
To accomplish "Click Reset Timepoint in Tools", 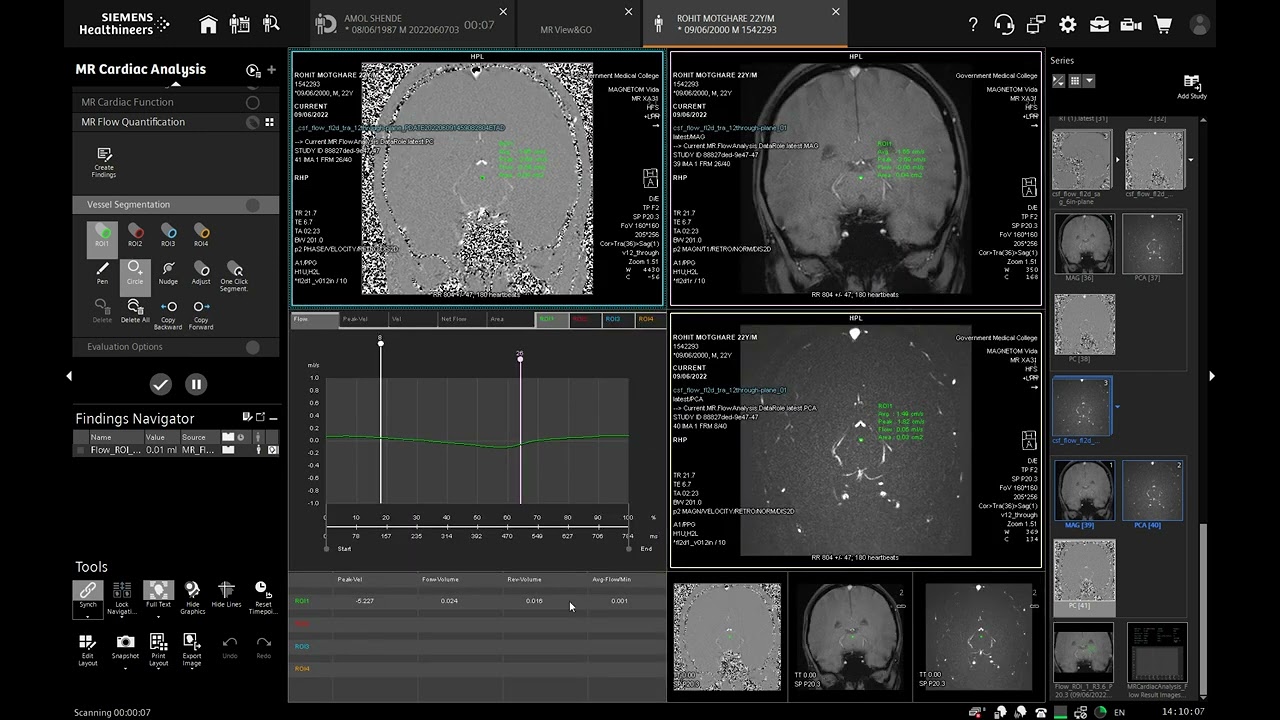I will 263,597.
